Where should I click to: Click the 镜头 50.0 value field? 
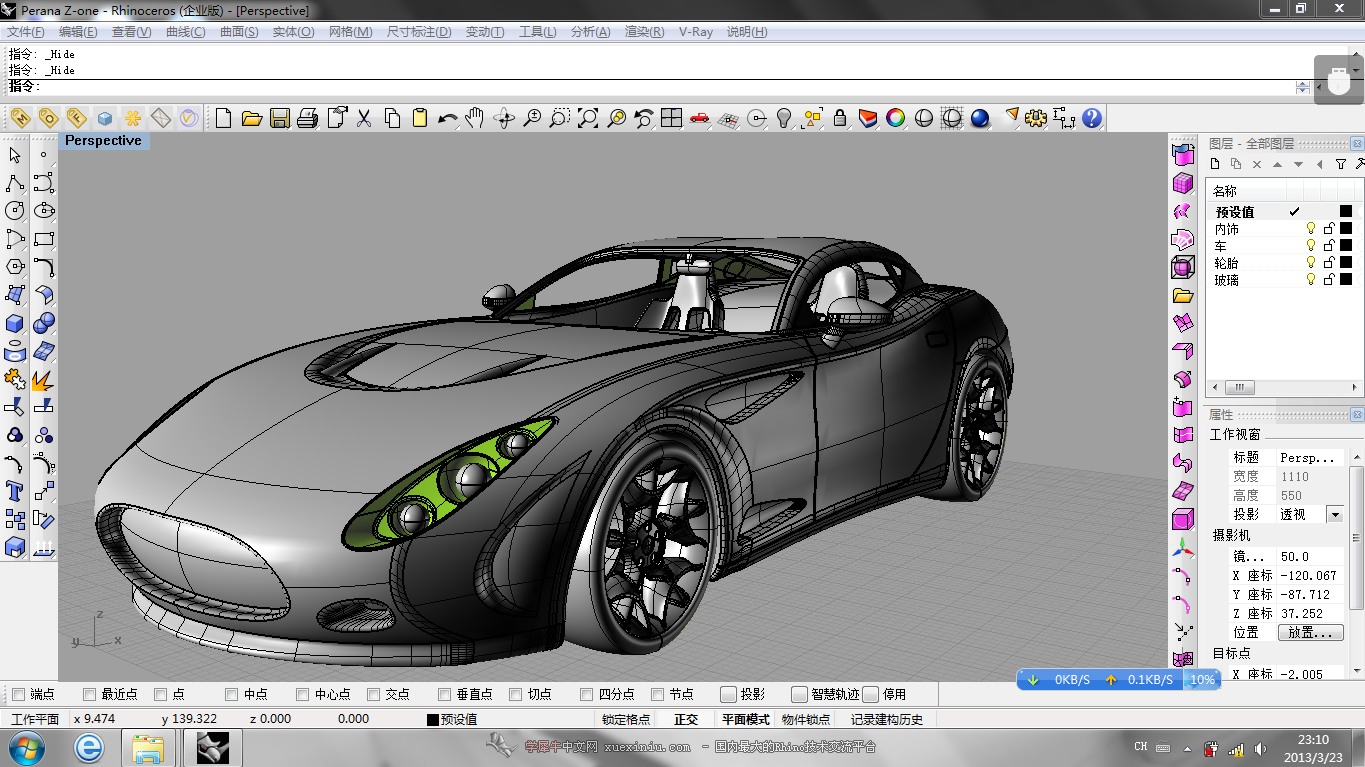pyautogui.click(x=1310, y=556)
